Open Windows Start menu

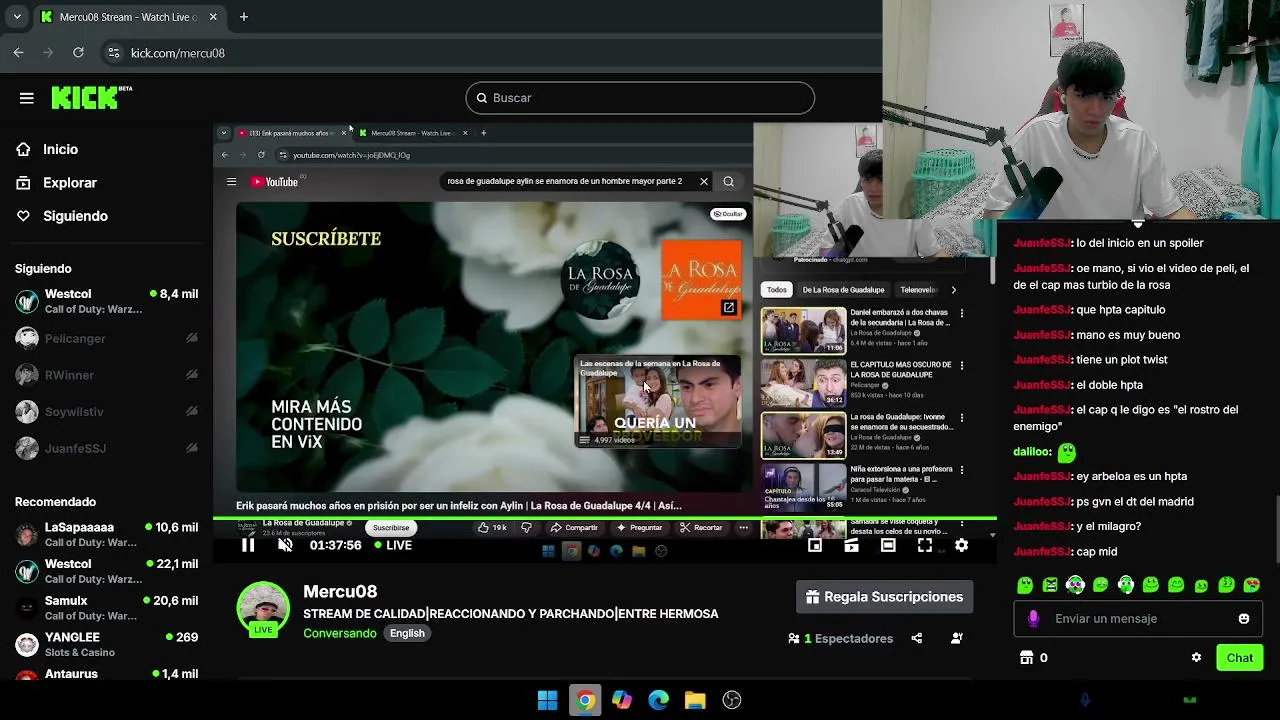tap(548, 700)
